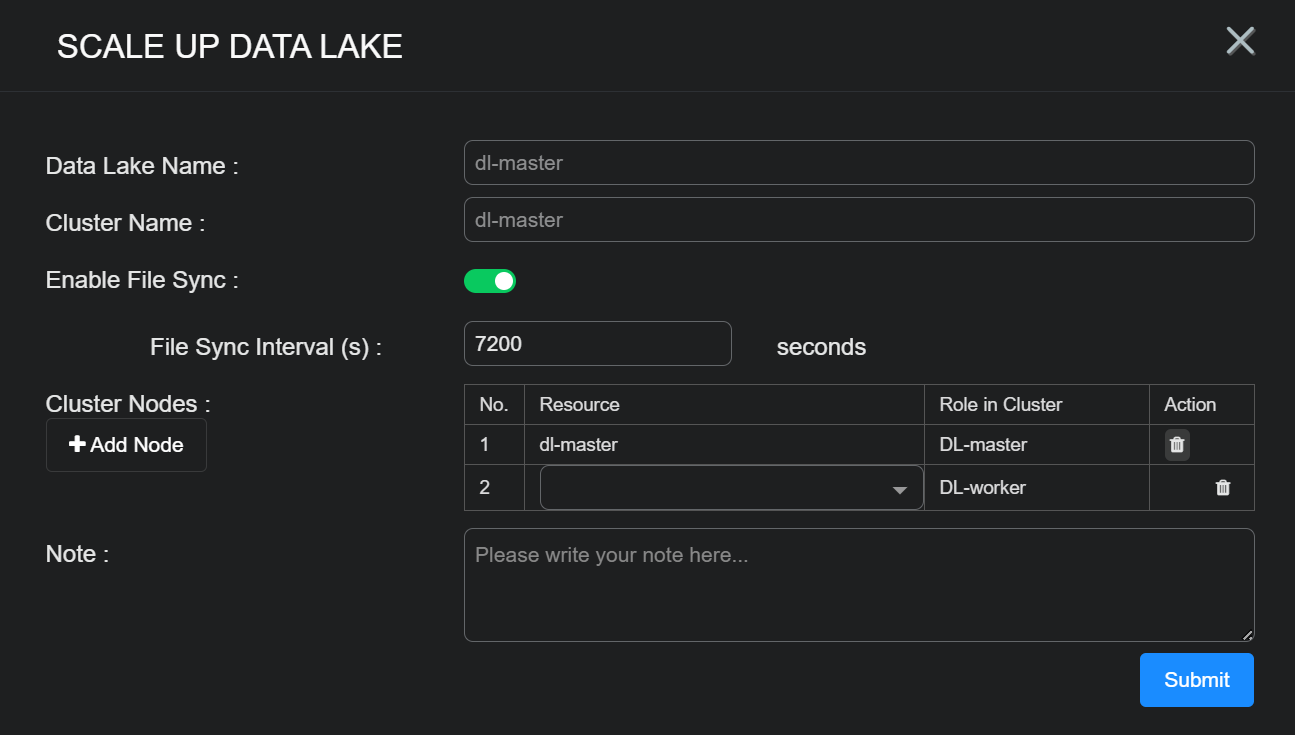Delete the dl-master node row
The image size is (1295, 735).
1177,445
